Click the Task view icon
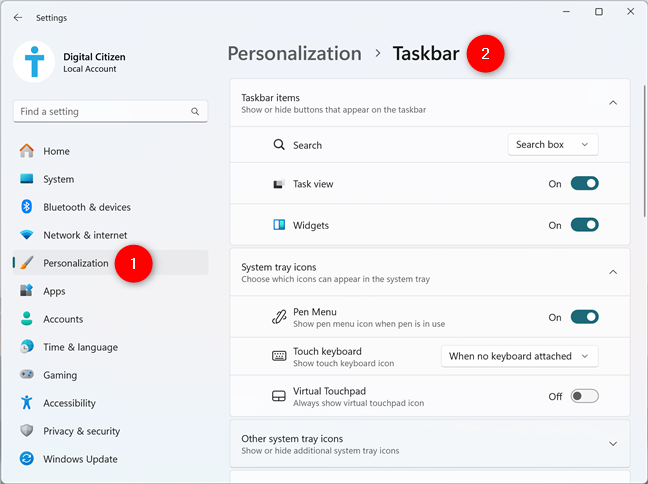 (x=279, y=184)
